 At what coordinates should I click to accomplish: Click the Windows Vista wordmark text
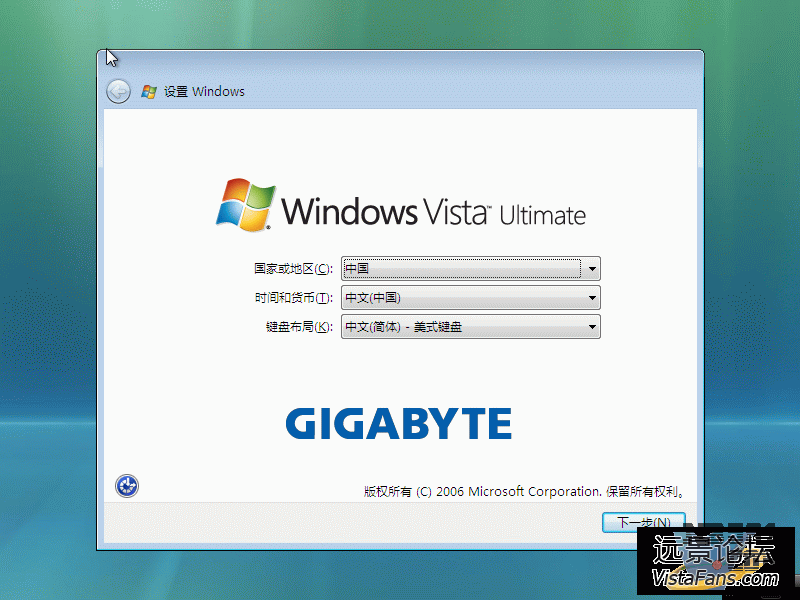tap(385, 212)
